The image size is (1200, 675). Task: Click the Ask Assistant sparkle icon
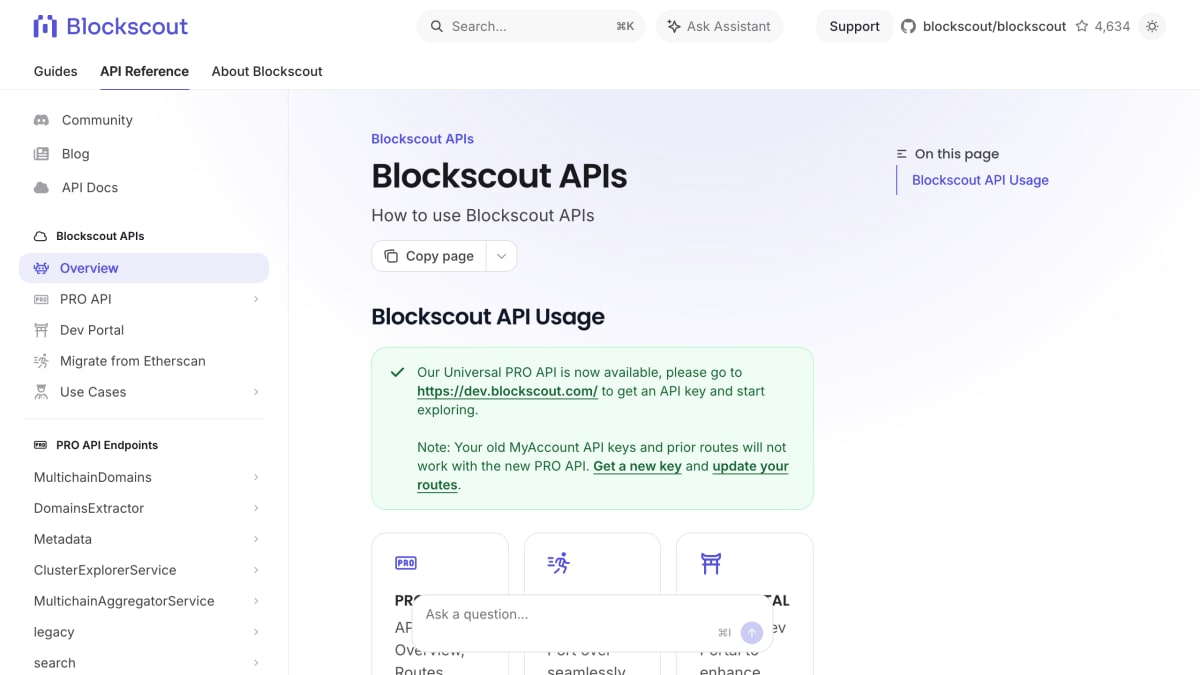674,26
